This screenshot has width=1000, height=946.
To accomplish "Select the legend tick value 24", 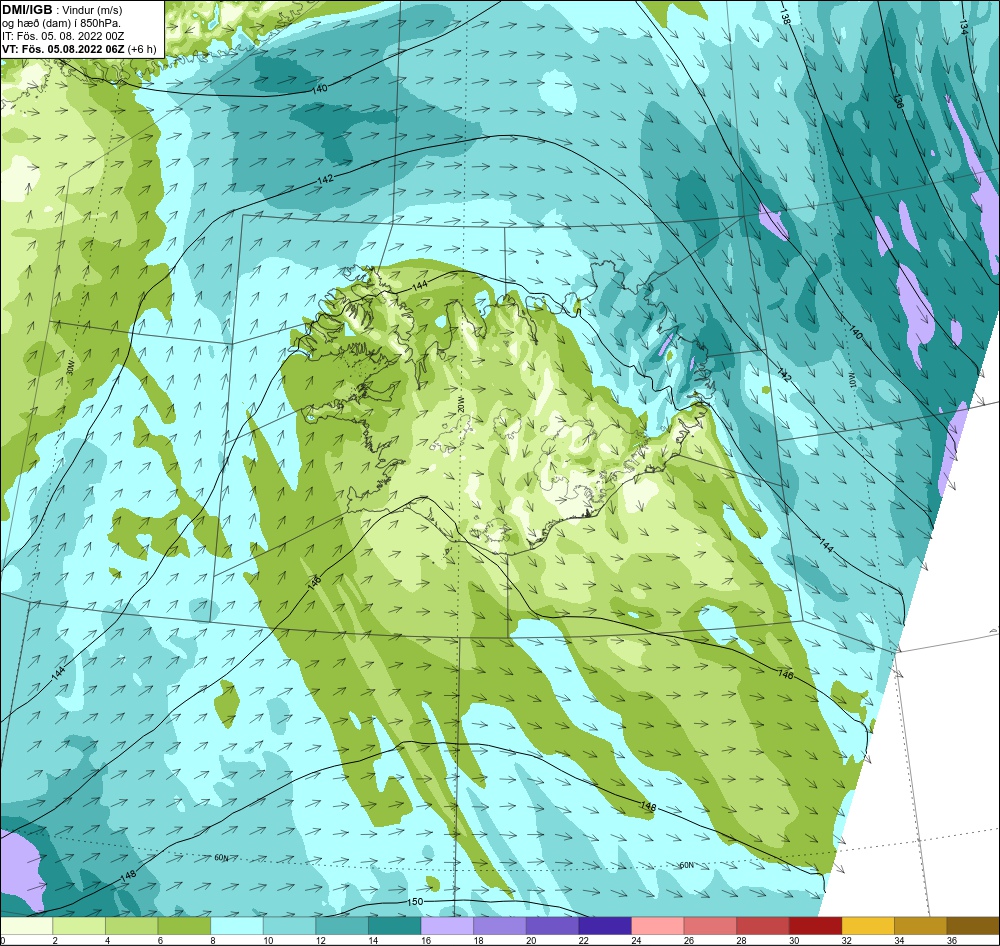I will tap(636, 940).
